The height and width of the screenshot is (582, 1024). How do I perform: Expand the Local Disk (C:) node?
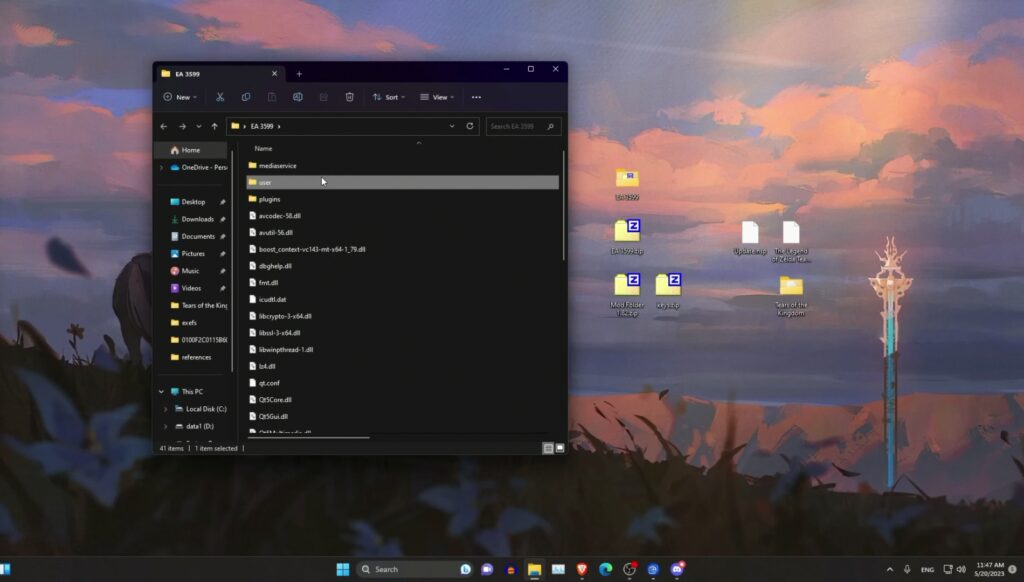click(165, 409)
